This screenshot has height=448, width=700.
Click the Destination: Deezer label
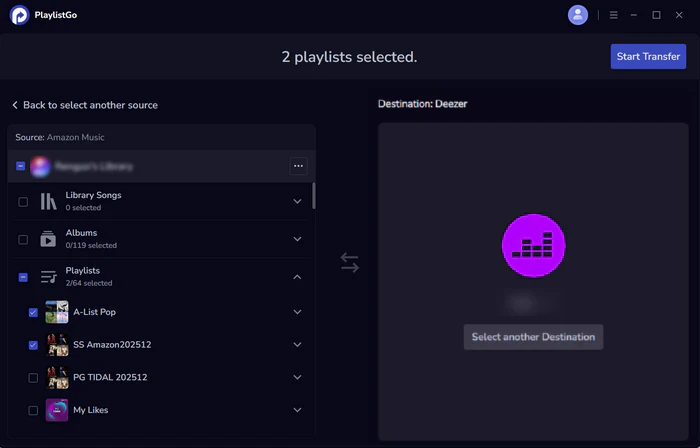[422, 104]
